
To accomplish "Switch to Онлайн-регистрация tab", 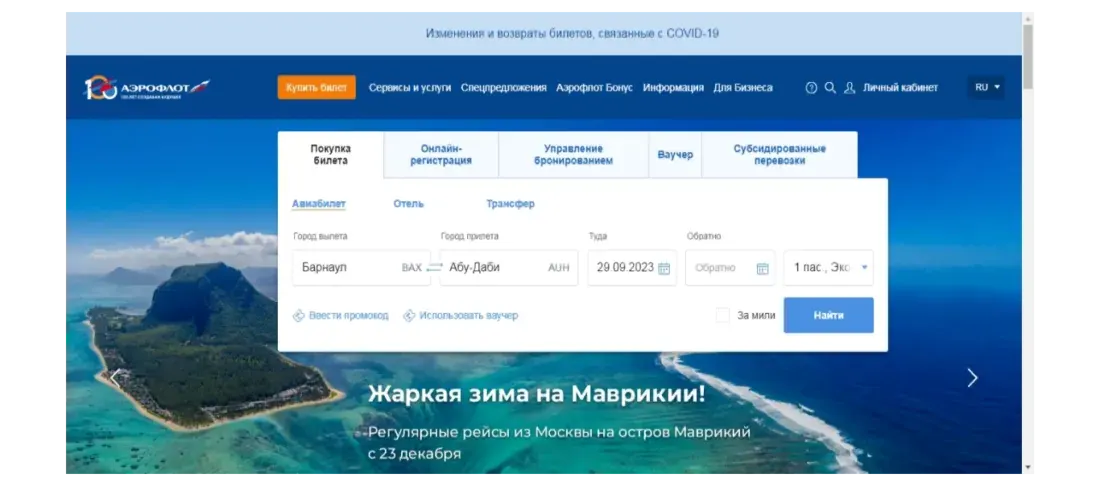I will (441, 155).
